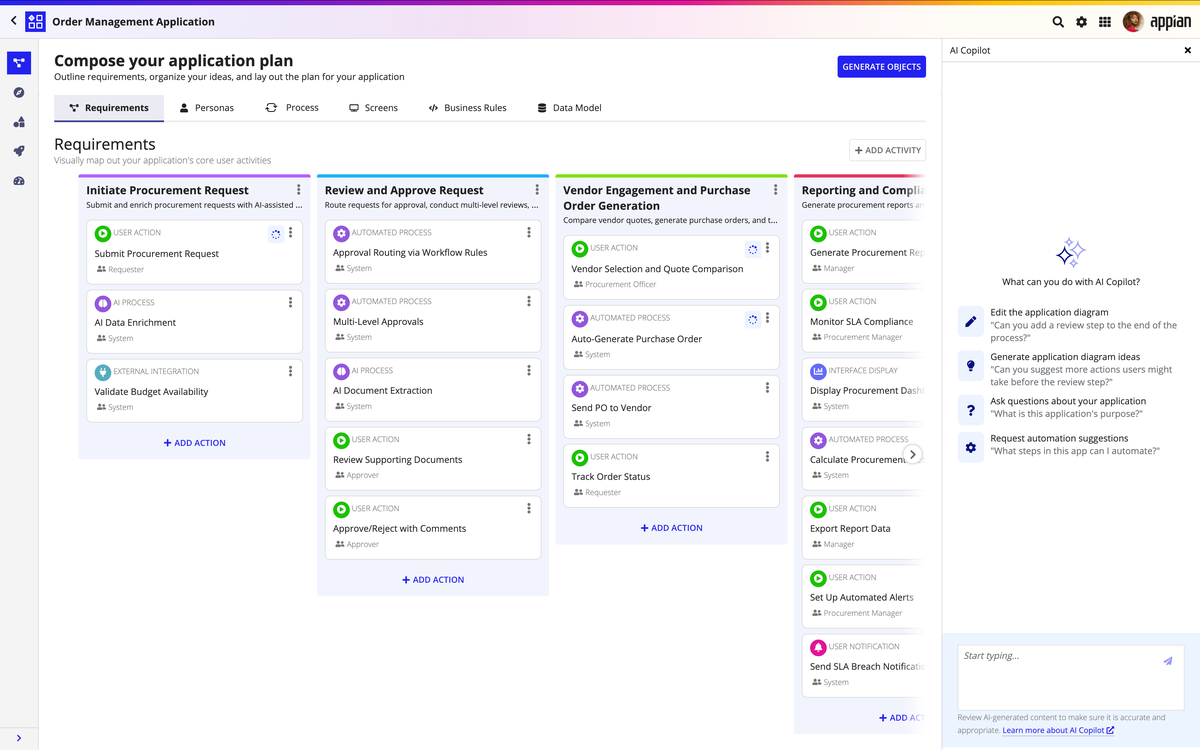Image resolution: width=1200 pixels, height=750 pixels.
Task: Open the search magnifying glass icon
Action: click(1056, 20)
